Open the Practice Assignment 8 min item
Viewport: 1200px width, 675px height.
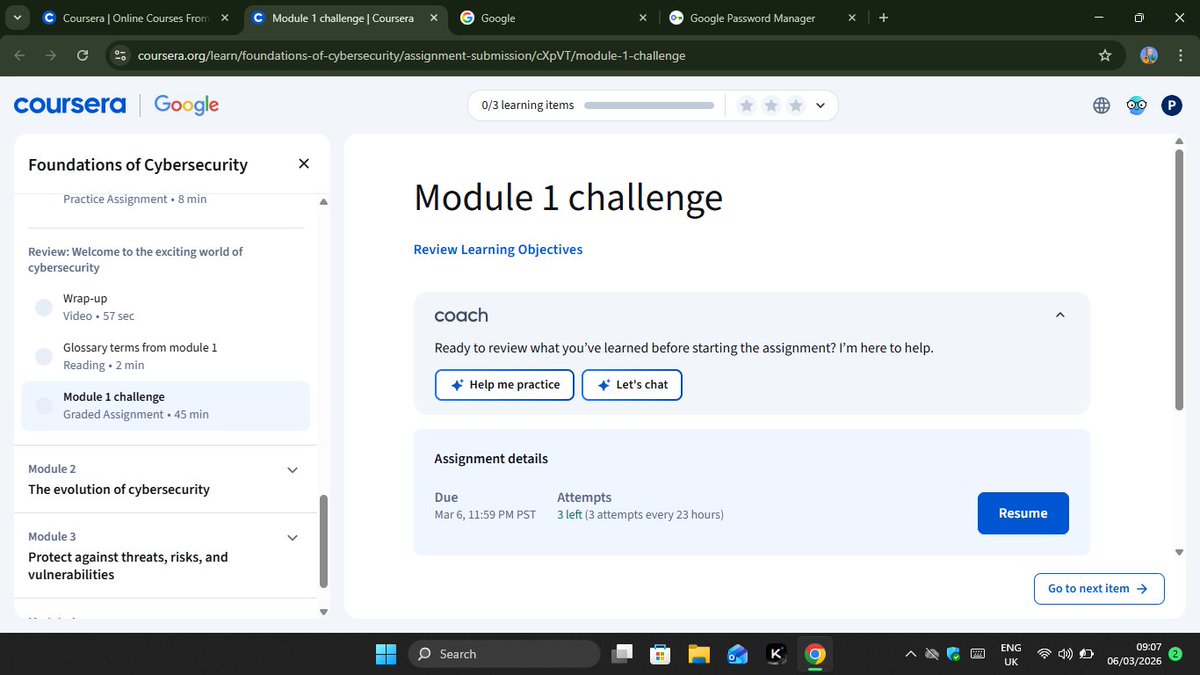coord(135,199)
